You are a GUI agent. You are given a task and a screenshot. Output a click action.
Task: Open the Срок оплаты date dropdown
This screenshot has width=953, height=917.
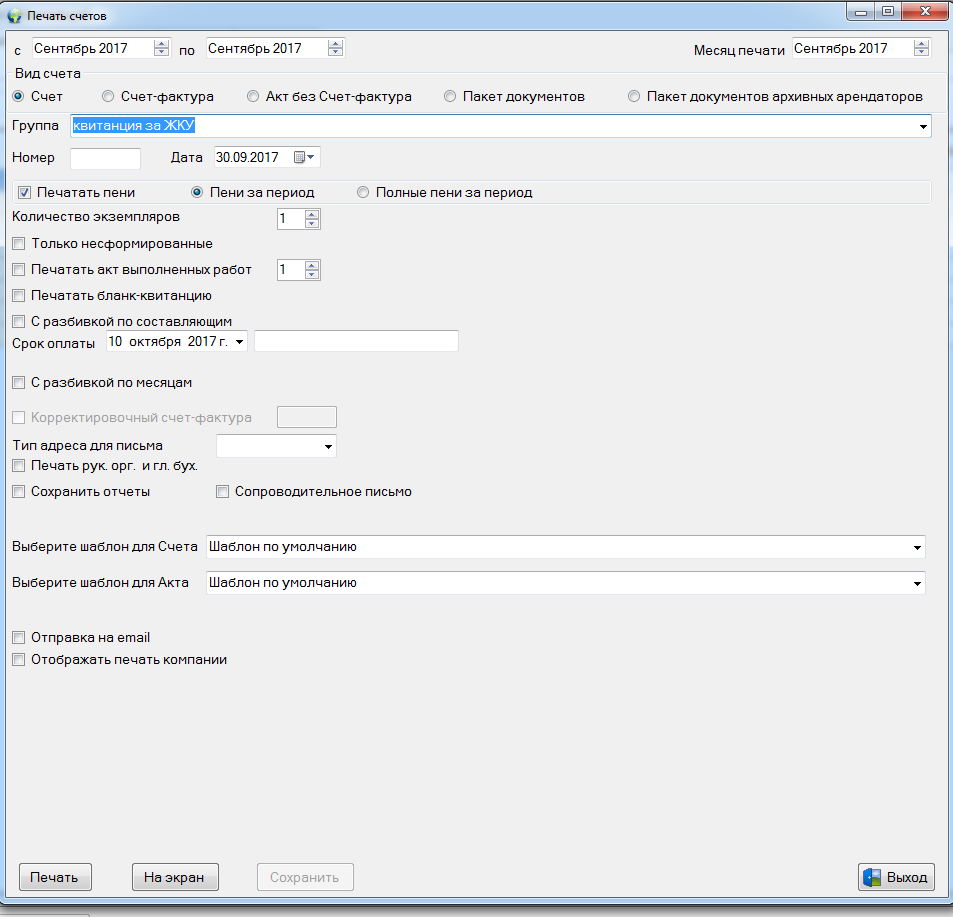(x=240, y=342)
